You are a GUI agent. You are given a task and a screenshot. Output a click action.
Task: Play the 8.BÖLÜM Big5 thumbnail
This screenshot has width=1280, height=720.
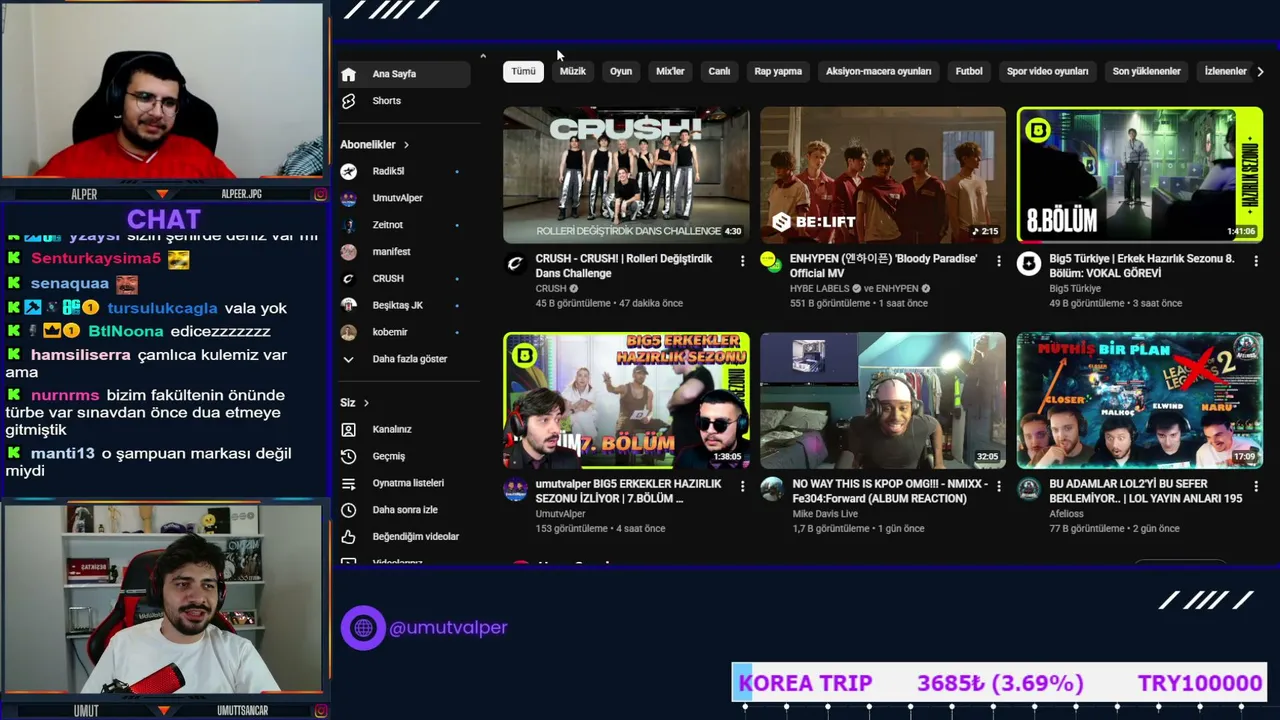pyautogui.click(x=1140, y=175)
